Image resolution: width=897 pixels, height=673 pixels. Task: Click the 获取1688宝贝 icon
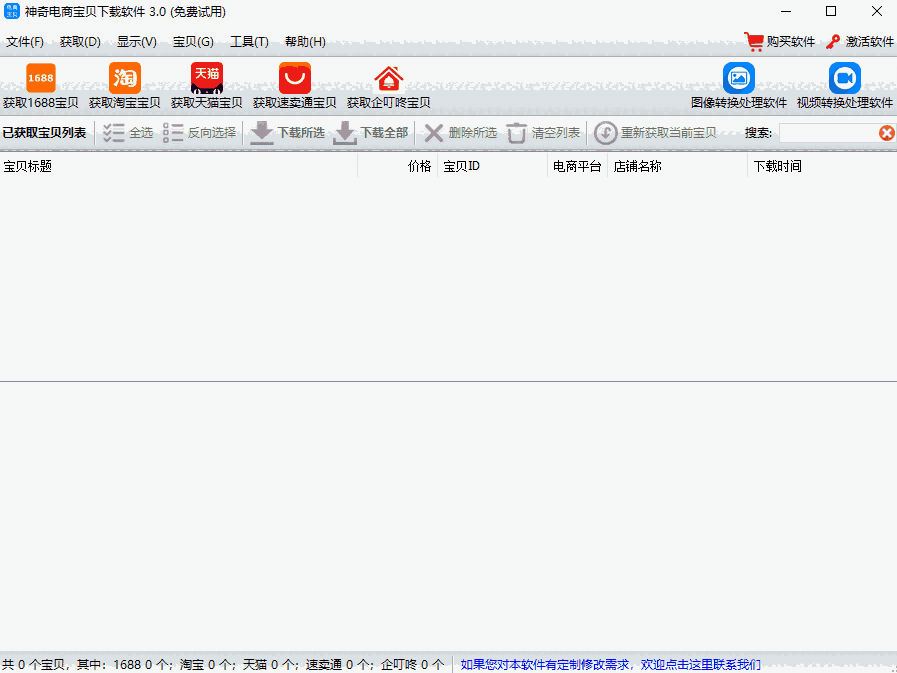41,78
